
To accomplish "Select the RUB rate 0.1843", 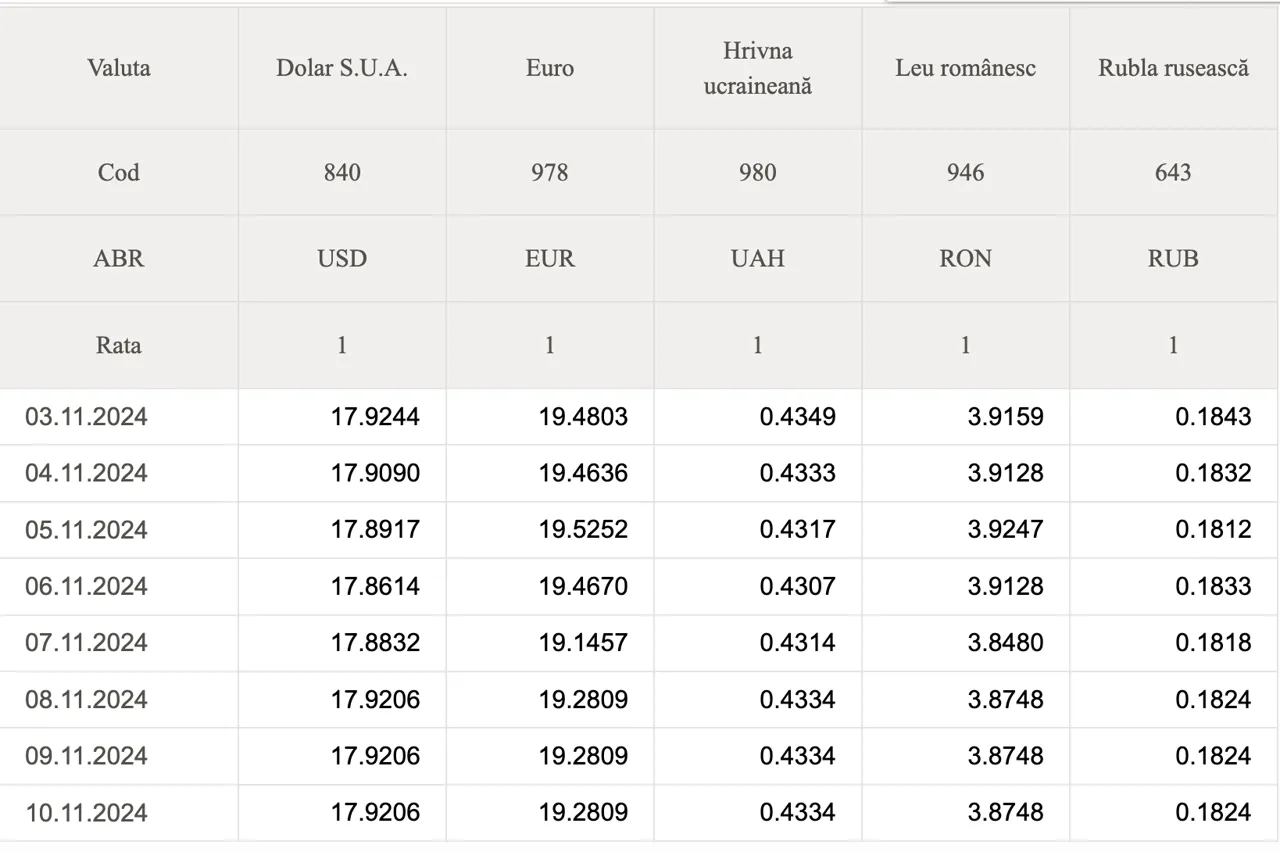I will (1213, 417).
